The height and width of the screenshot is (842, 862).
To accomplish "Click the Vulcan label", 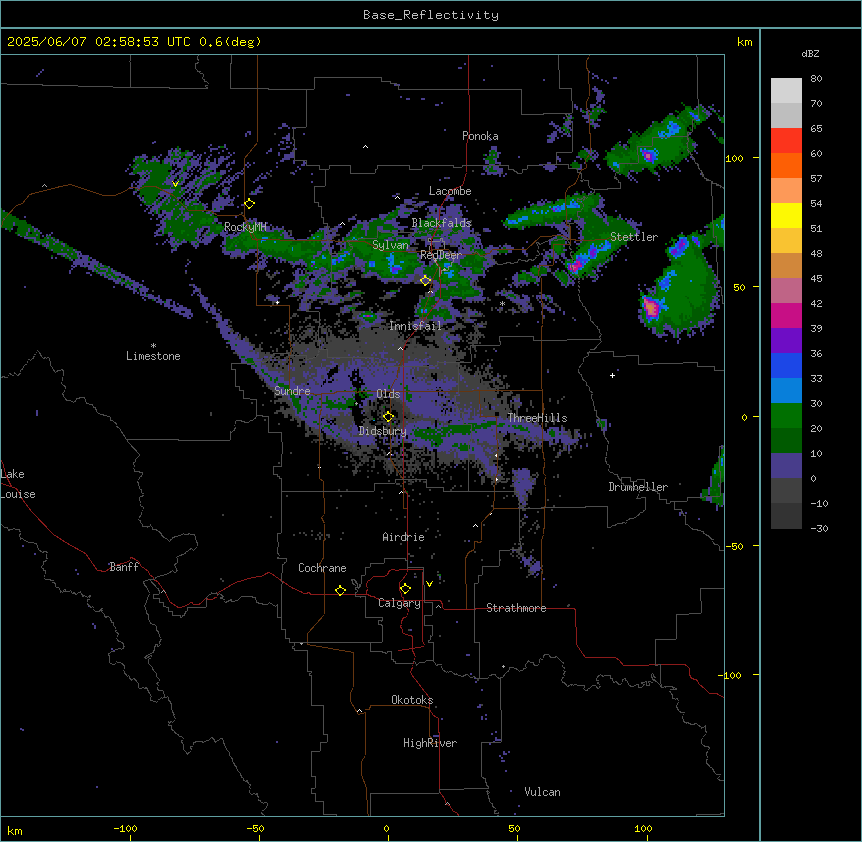I will tap(543, 792).
